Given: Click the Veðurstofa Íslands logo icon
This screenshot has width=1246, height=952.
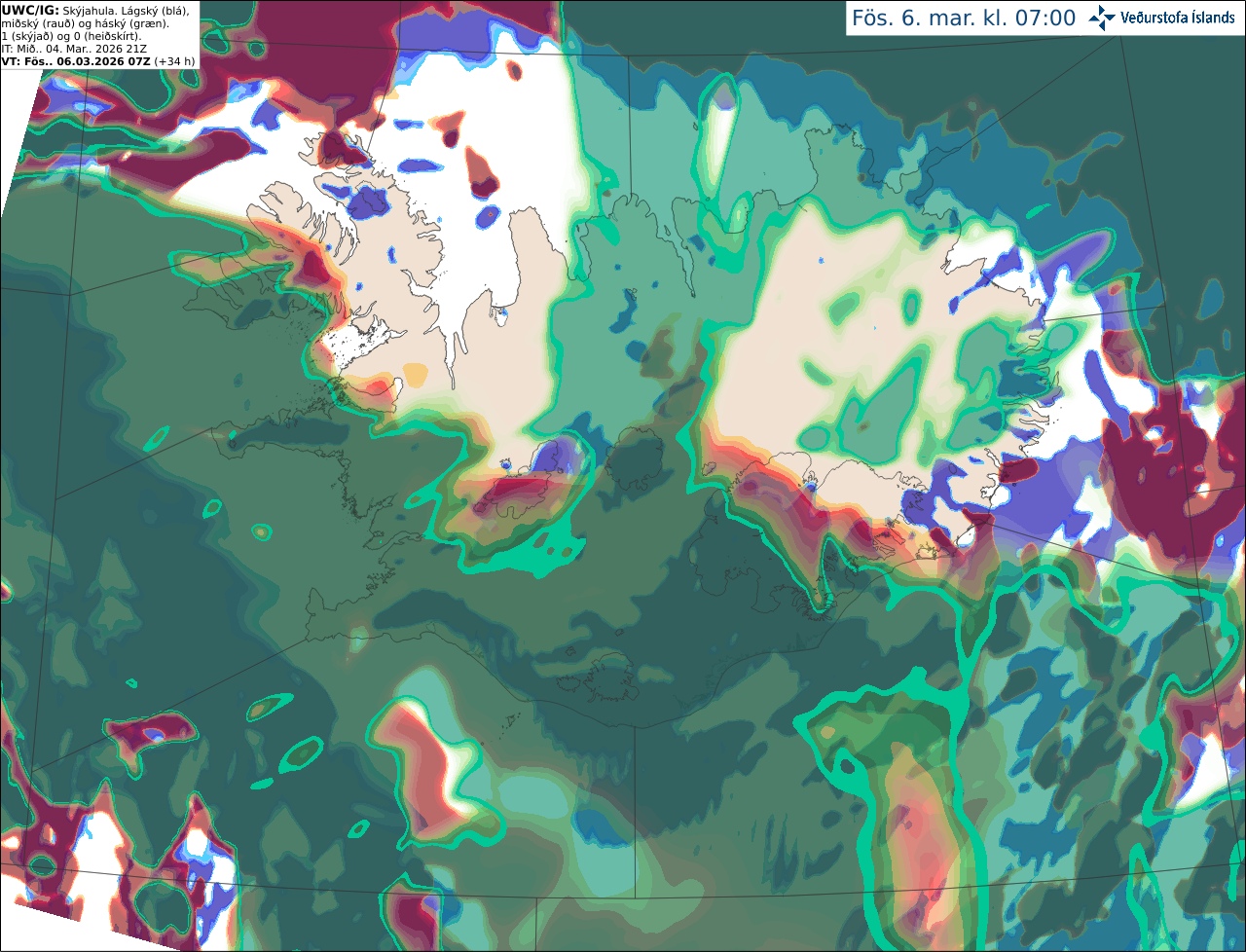Looking at the screenshot, I should [1102, 18].
